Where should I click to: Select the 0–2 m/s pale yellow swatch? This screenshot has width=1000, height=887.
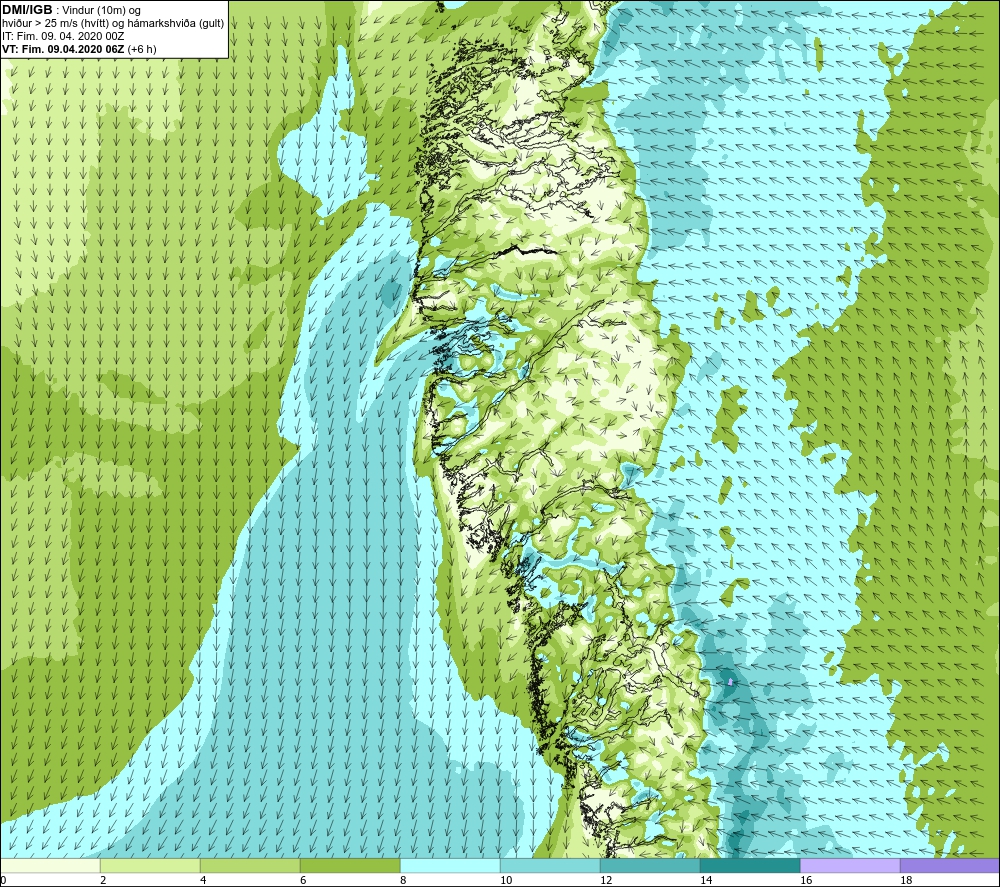coord(50,865)
